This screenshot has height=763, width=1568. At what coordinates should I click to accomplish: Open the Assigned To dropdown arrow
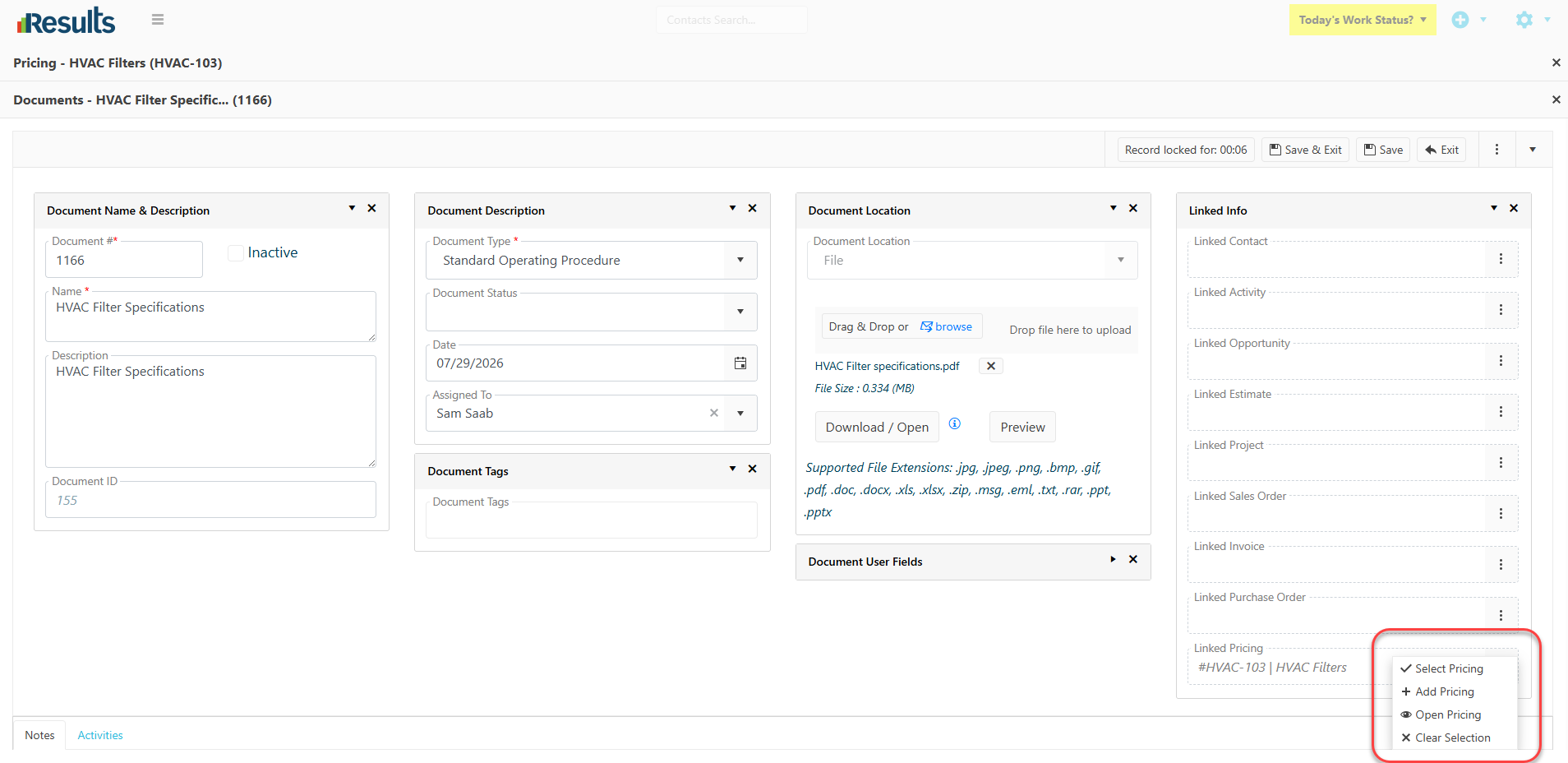tap(740, 414)
